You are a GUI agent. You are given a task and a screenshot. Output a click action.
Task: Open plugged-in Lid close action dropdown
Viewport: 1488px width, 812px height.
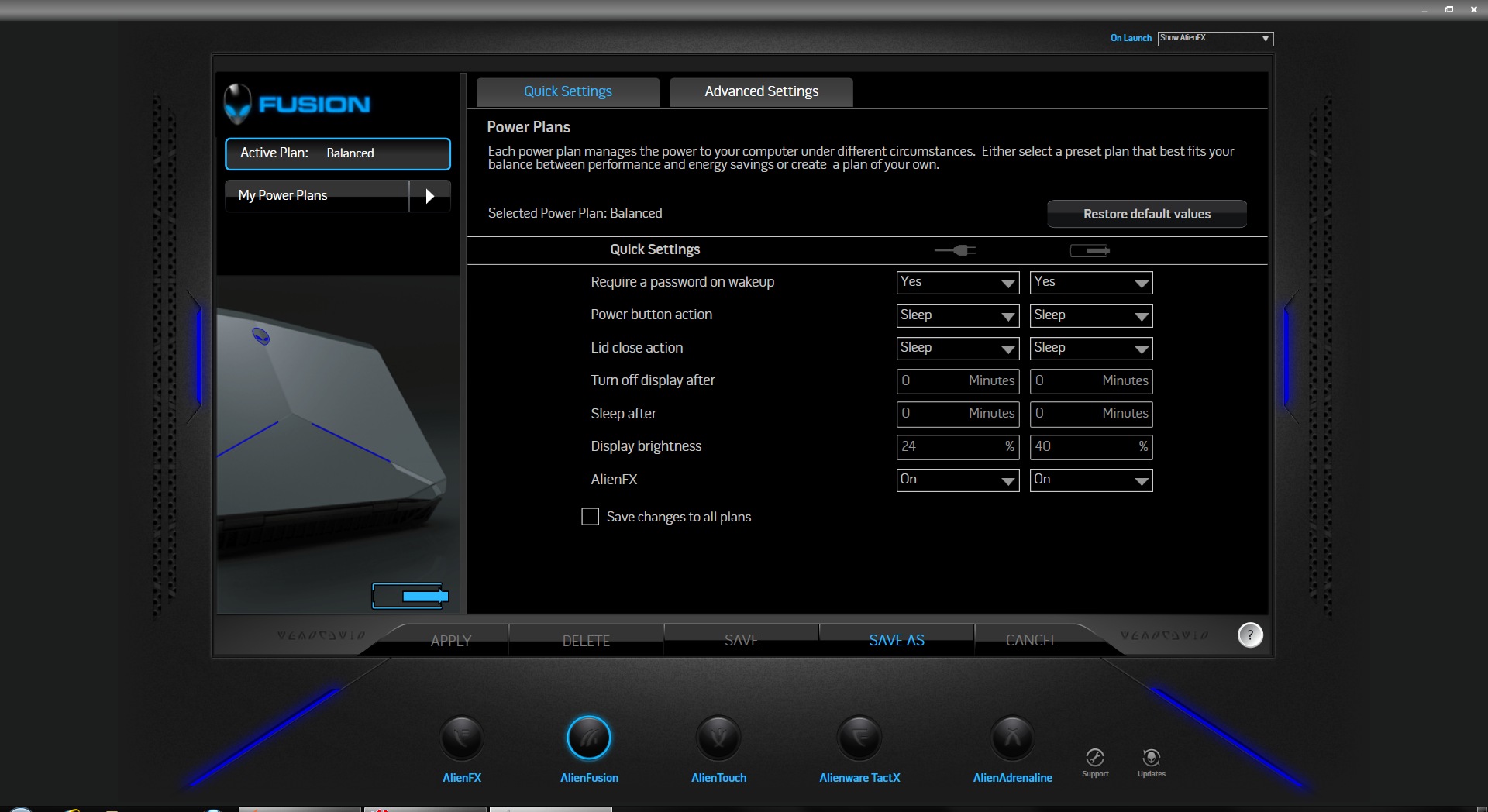[957, 349]
